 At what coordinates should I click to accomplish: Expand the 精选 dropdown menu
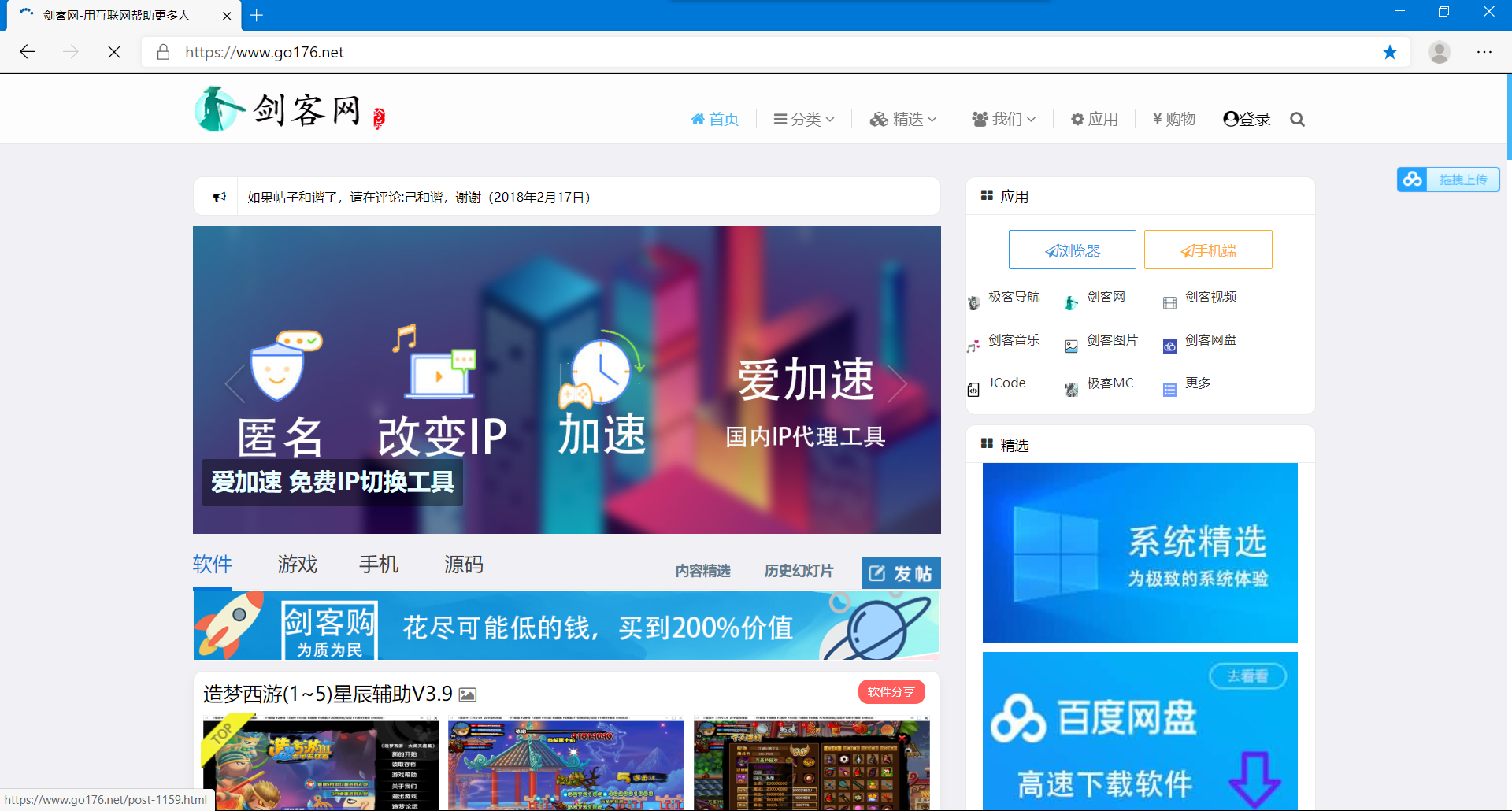[x=903, y=119]
